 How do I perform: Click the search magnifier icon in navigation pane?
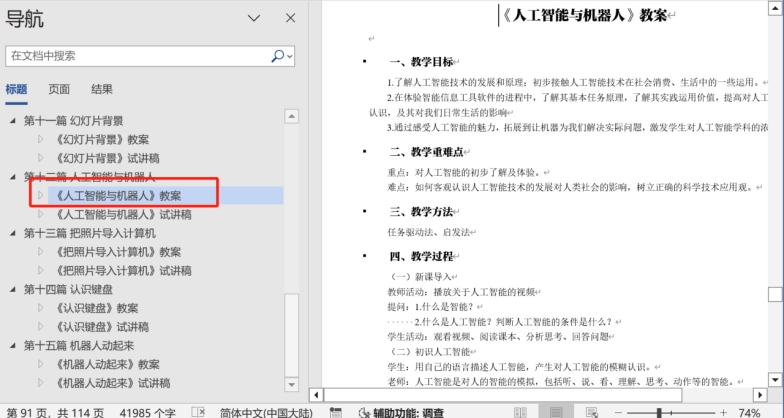click(278, 56)
